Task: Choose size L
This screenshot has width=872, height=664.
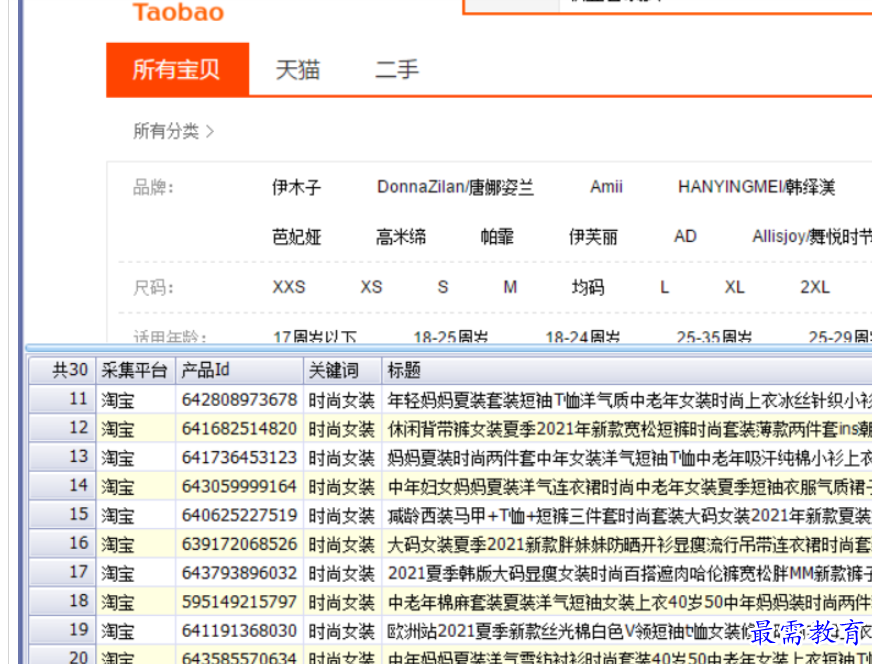Action: [665, 287]
